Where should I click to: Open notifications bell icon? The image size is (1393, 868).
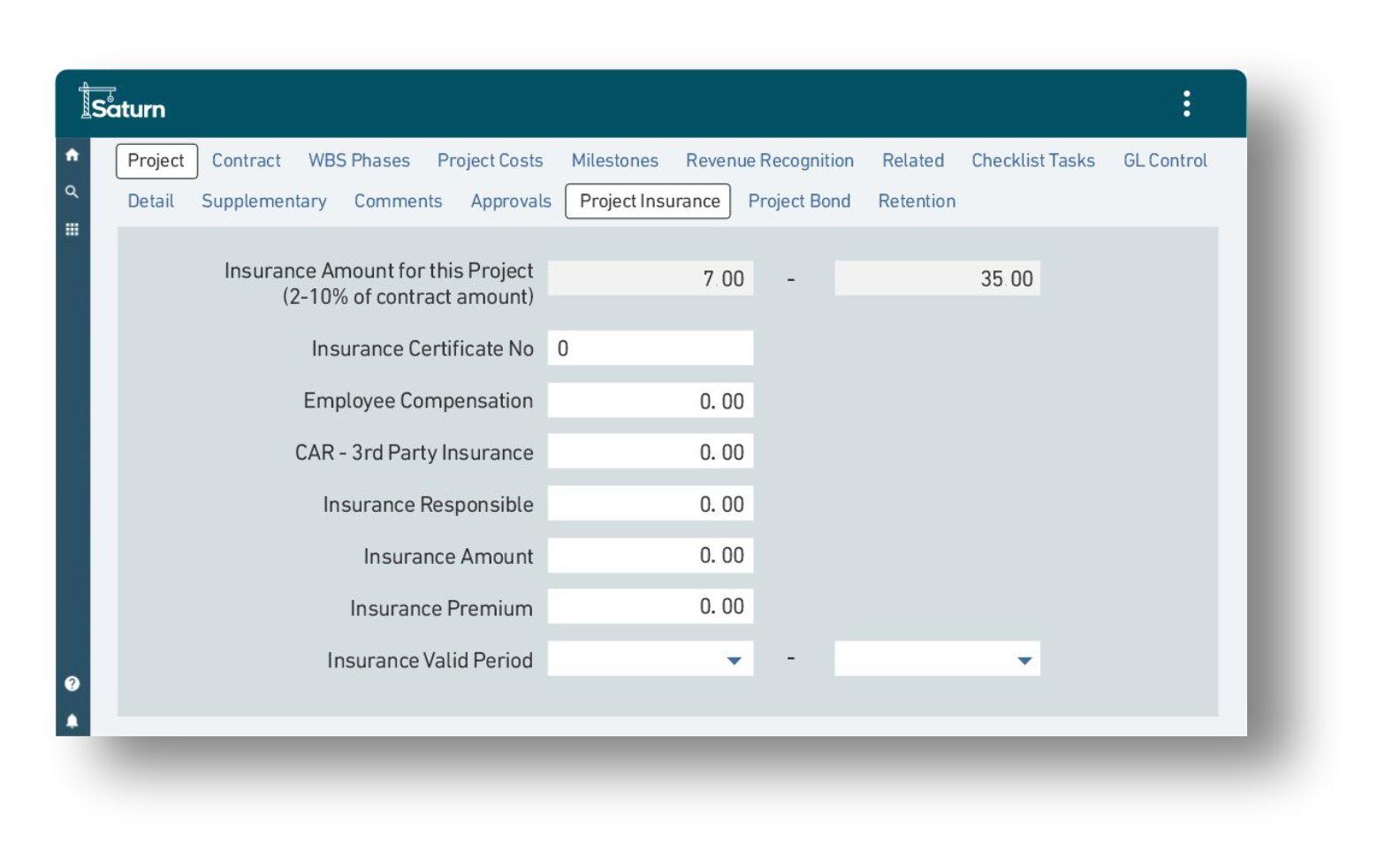[x=72, y=721]
